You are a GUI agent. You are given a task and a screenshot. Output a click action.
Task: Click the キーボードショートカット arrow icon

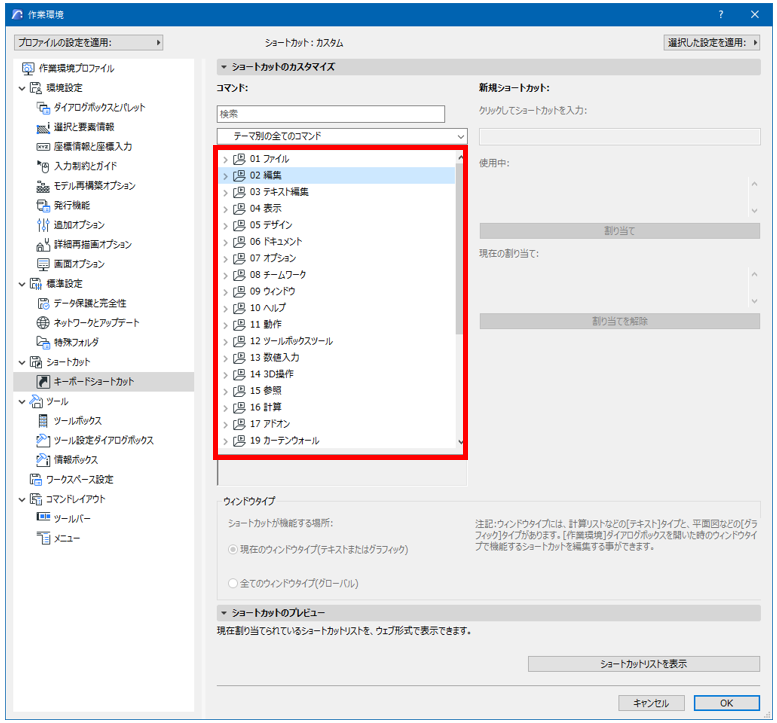coord(44,382)
